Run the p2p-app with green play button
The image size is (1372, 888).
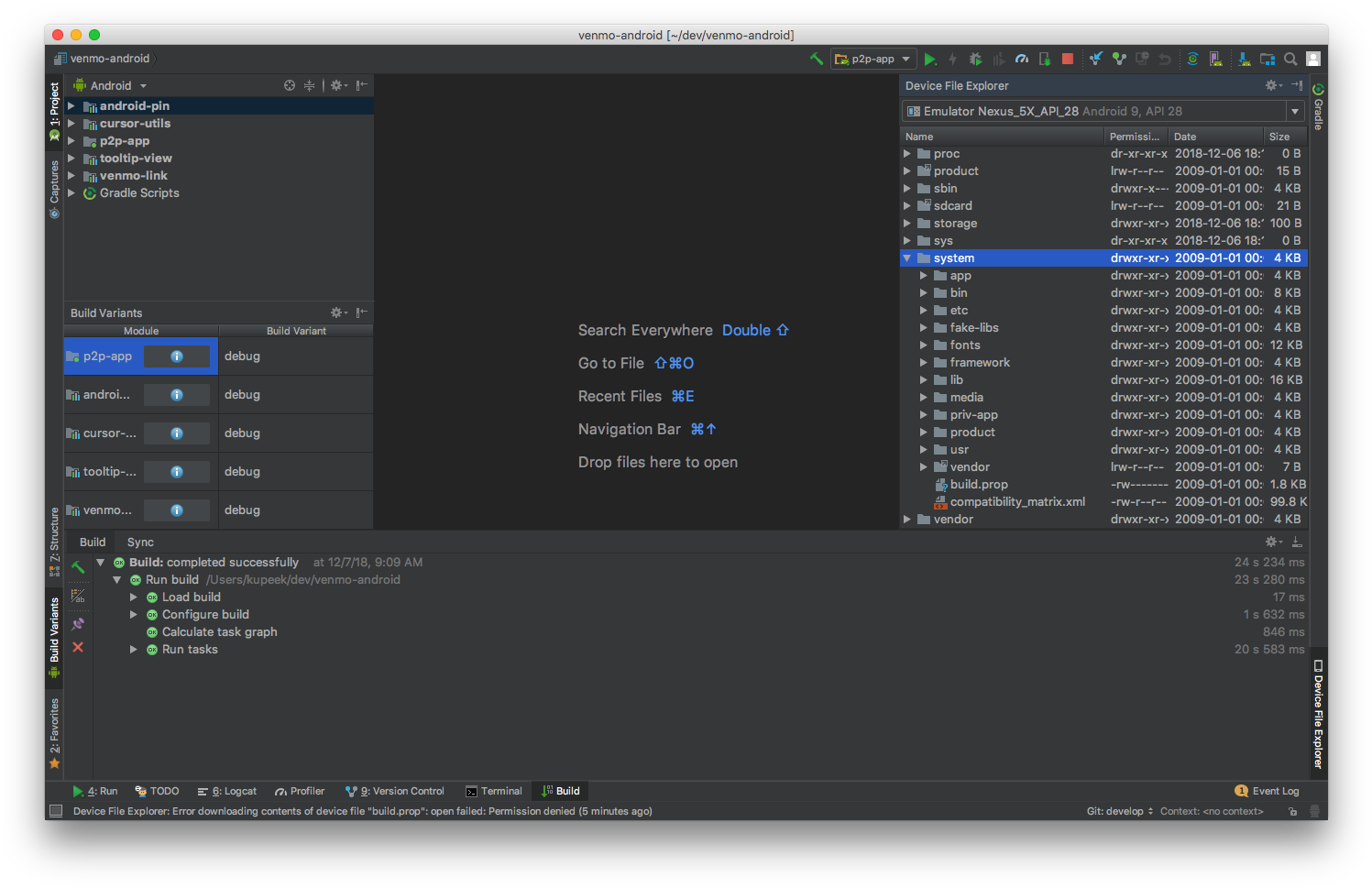[930, 59]
